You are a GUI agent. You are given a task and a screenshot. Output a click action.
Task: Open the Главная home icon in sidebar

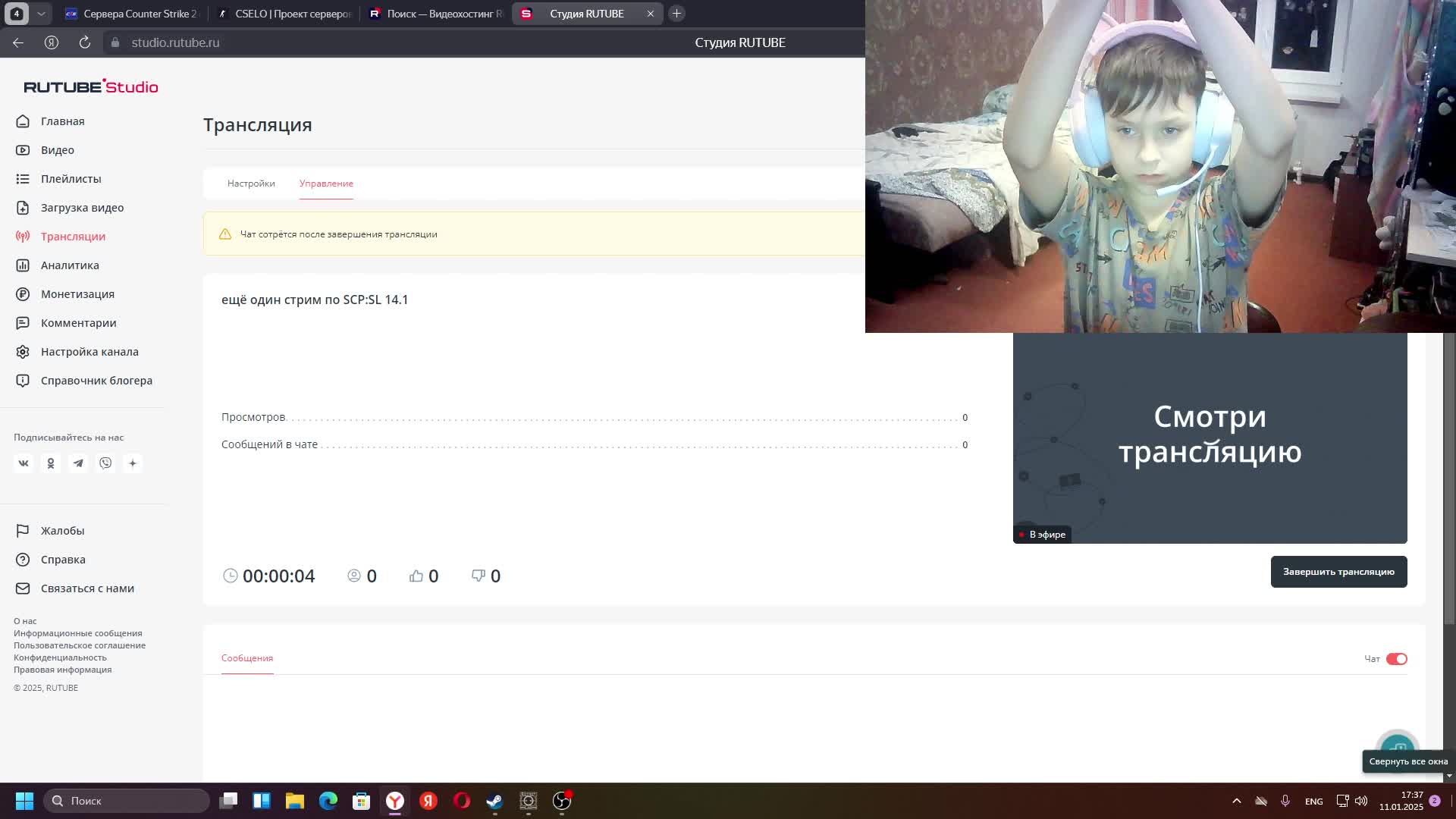(23, 121)
